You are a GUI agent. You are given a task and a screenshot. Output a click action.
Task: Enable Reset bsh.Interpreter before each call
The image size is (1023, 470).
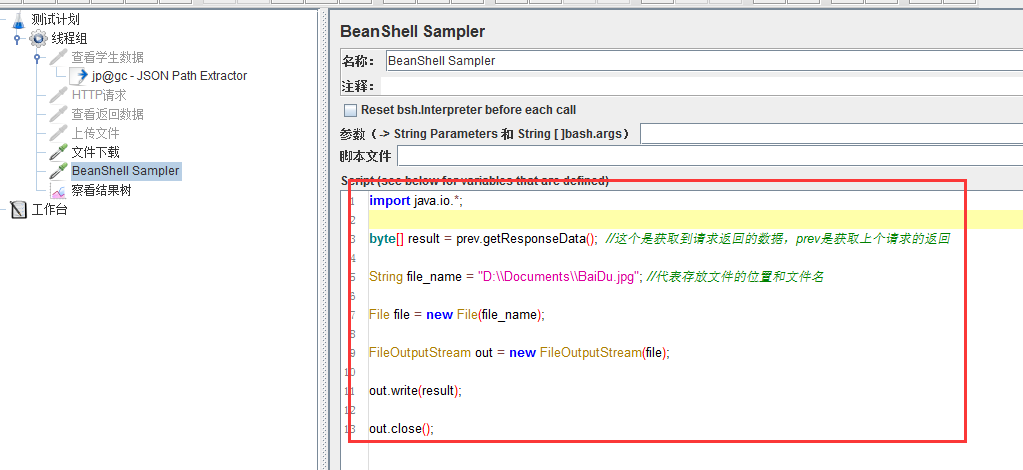[350, 110]
